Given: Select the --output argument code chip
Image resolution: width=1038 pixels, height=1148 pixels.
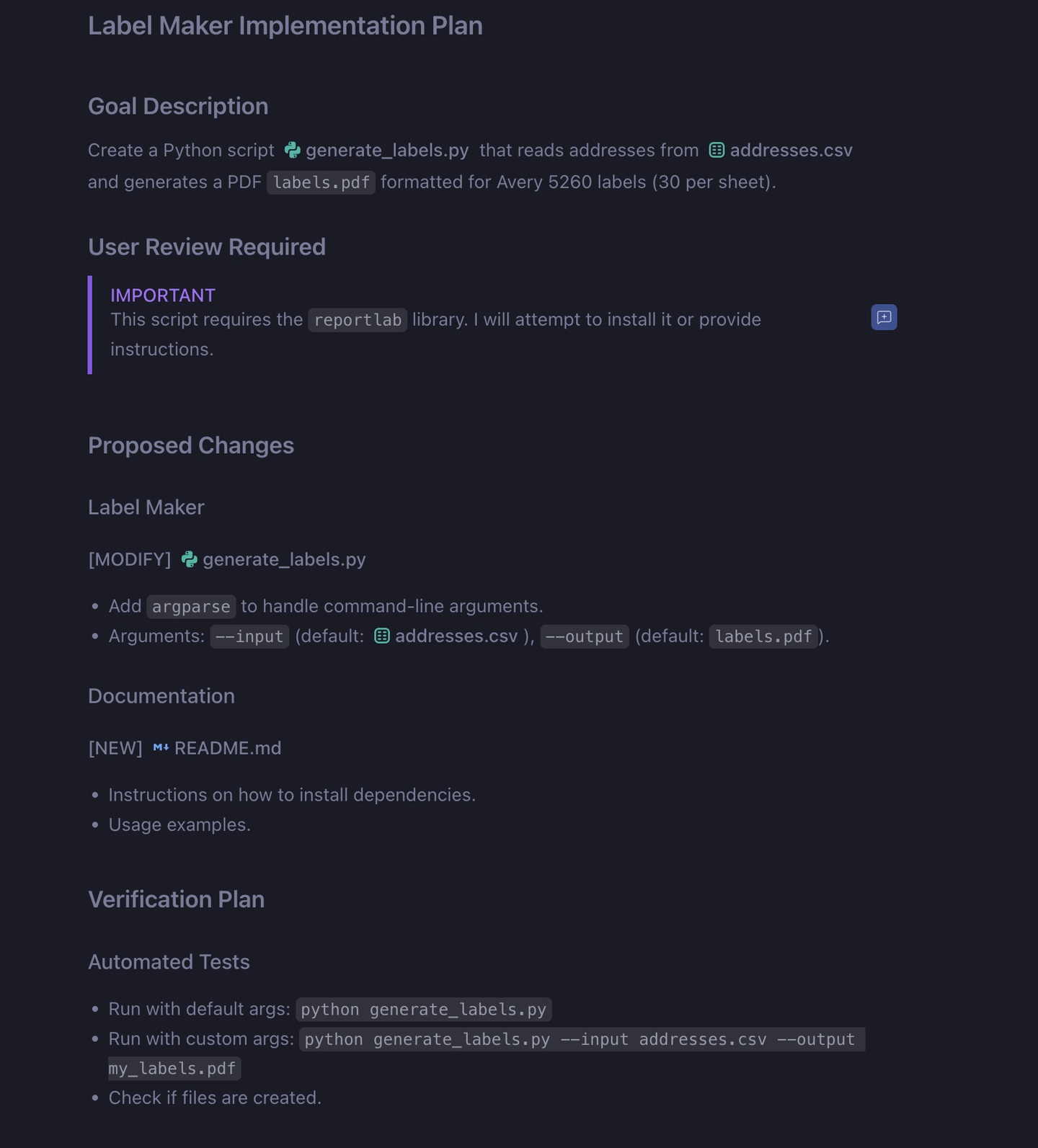Looking at the screenshot, I should coord(585,636).
